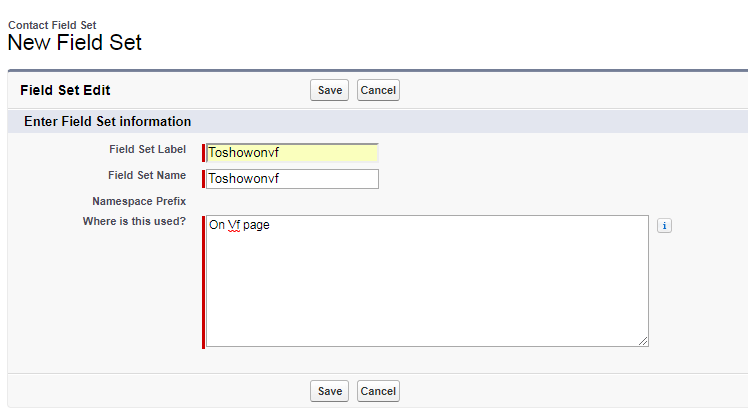This screenshot has height=410, width=748.
Task: Focus the Field Set Label input
Action: coord(292,153)
